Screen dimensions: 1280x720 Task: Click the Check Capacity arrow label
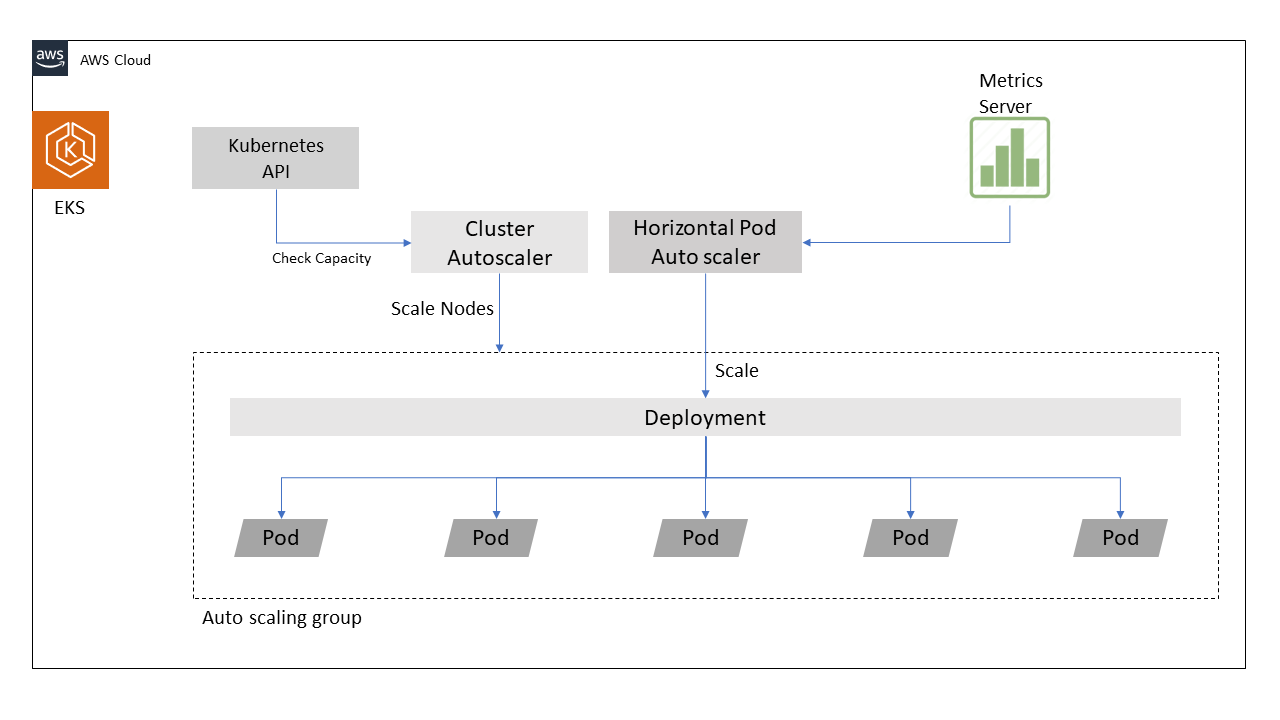click(x=320, y=258)
